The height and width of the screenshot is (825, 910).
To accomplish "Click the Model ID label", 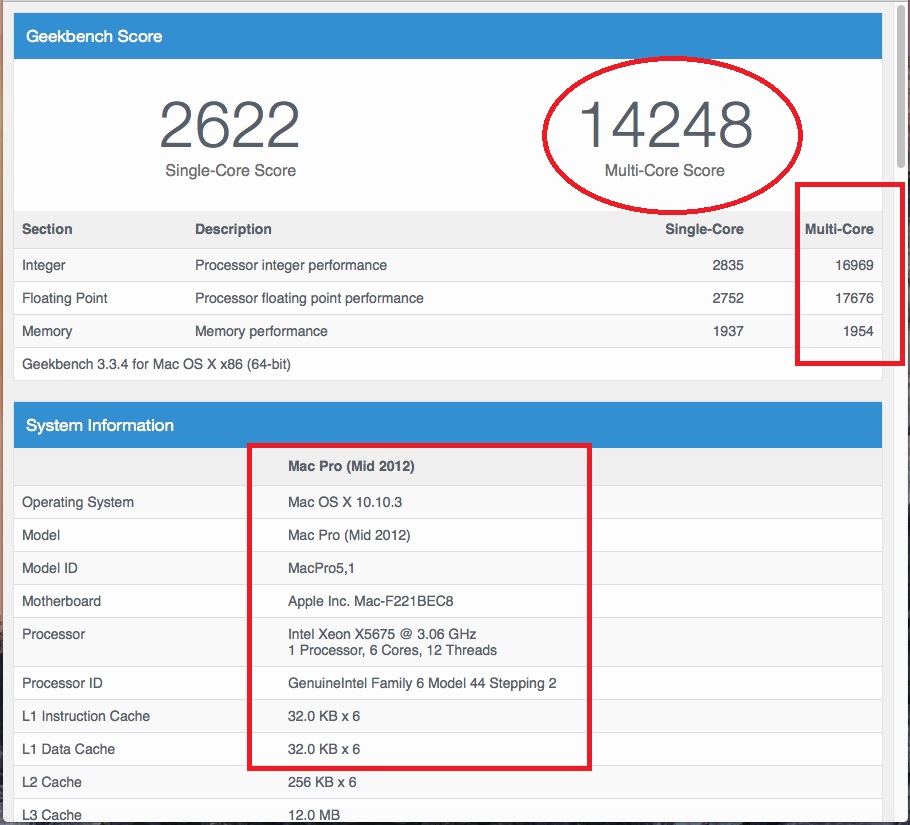I will pyautogui.click(x=49, y=569).
